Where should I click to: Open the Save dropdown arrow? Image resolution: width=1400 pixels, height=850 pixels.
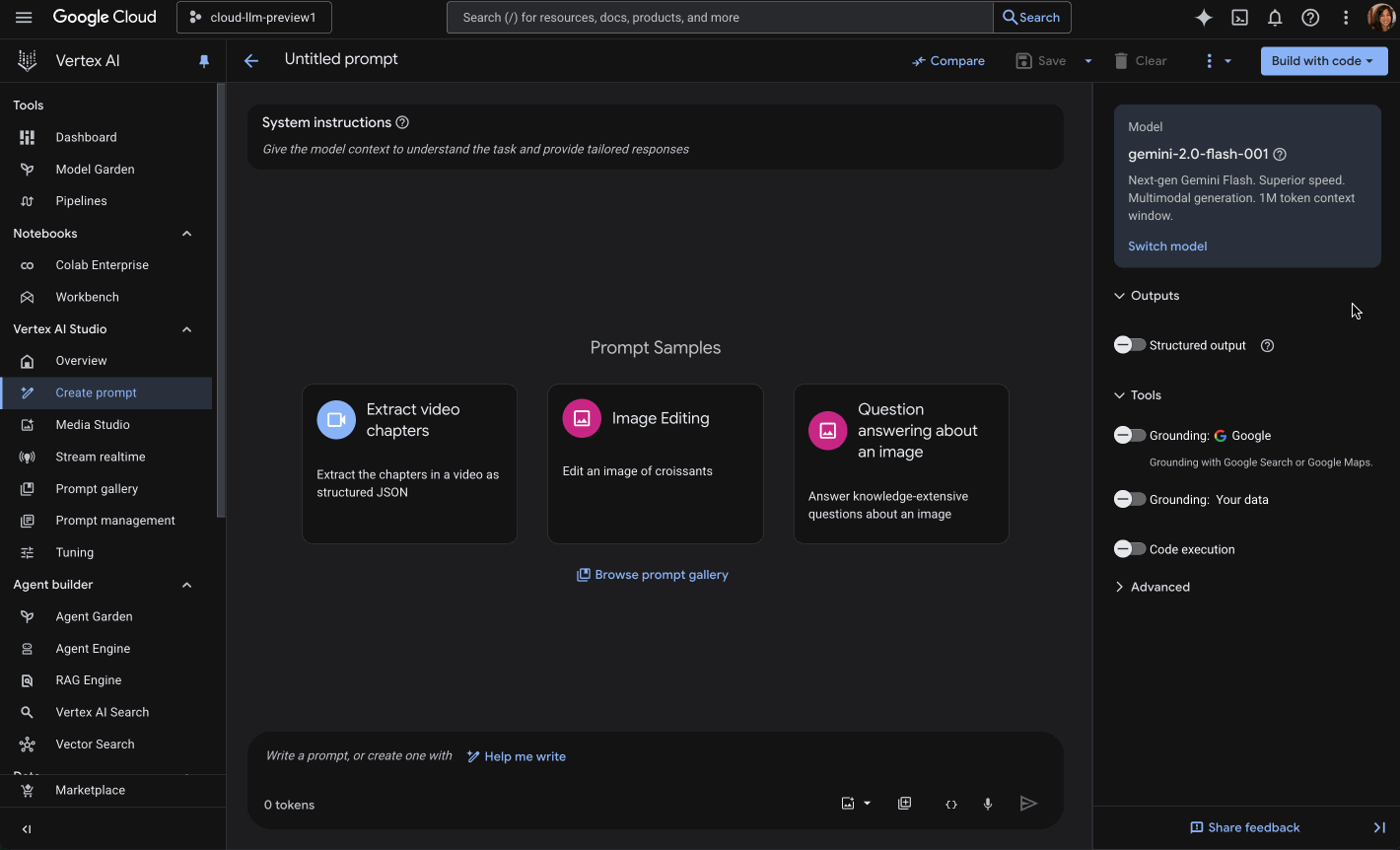coord(1088,61)
